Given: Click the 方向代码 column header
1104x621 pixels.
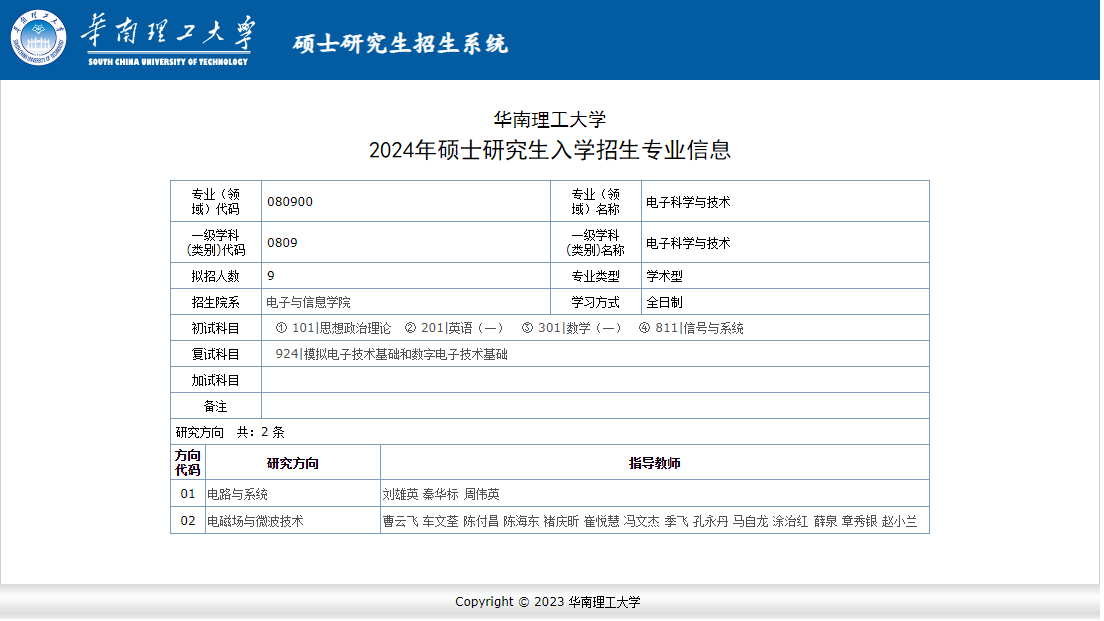Looking at the screenshot, I should click(188, 463).
